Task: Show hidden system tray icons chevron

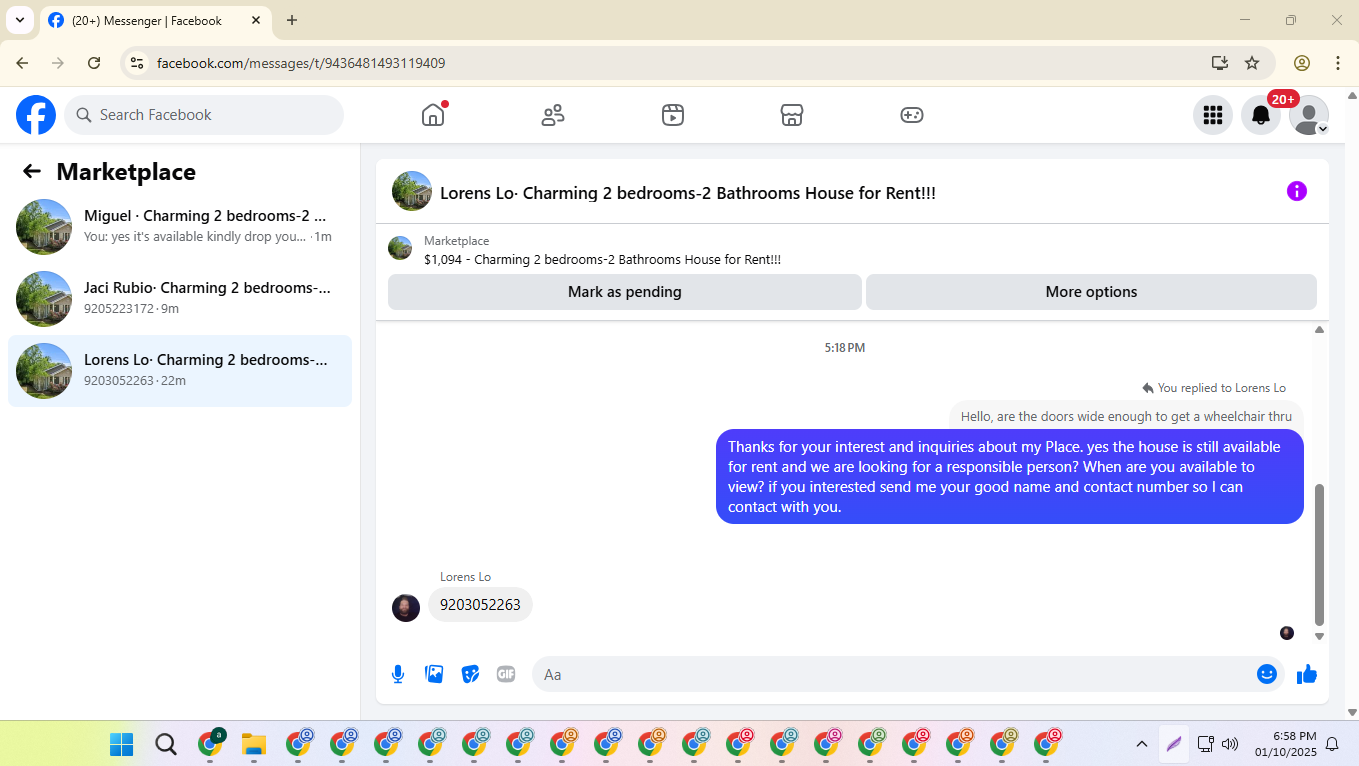Action: (1141, 744)
